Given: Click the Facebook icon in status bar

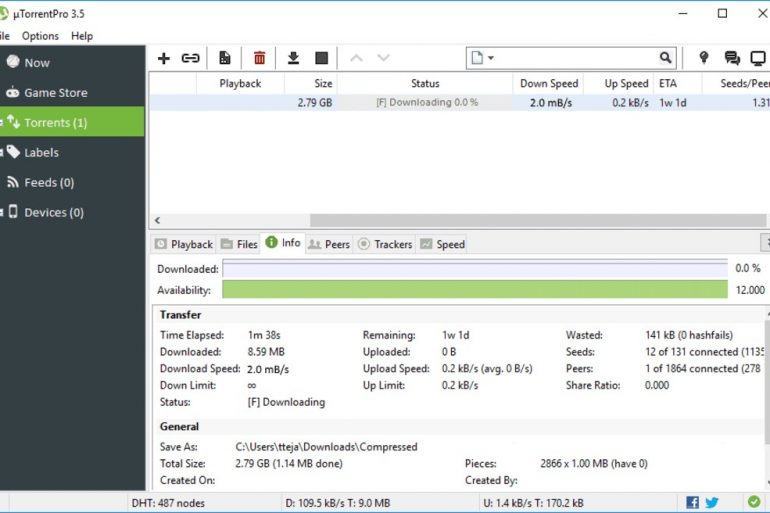Looking at the screenshot, I should (692, 502).
